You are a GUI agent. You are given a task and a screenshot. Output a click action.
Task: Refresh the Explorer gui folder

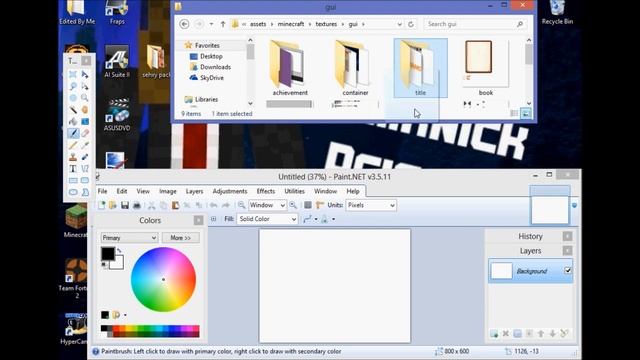coord(411,24)
